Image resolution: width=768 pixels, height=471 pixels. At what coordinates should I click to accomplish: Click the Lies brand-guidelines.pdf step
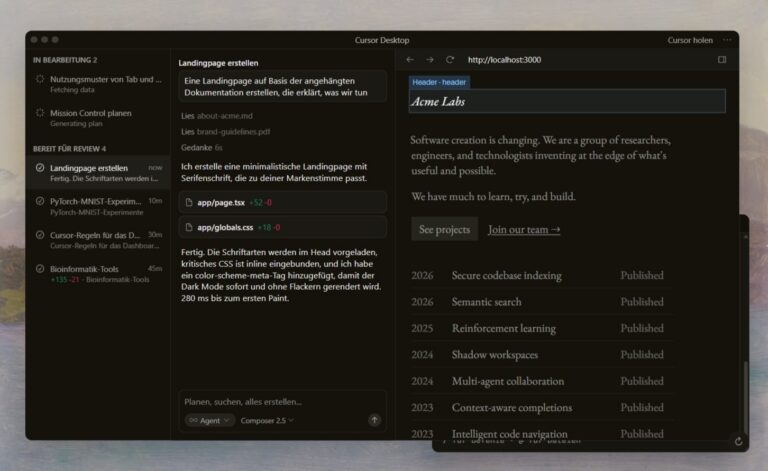225,132
